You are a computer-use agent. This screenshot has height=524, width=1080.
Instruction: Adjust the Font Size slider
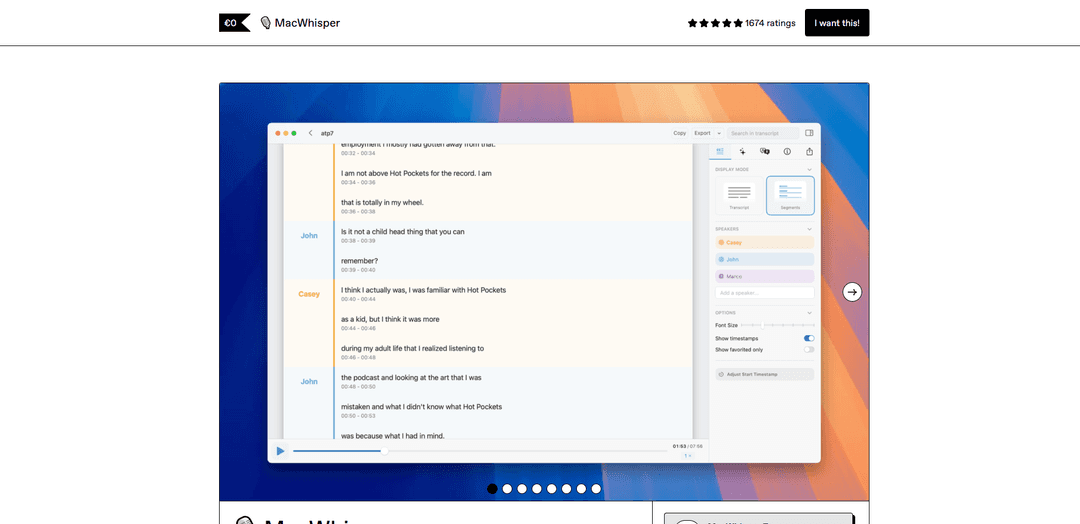(778, 325)
